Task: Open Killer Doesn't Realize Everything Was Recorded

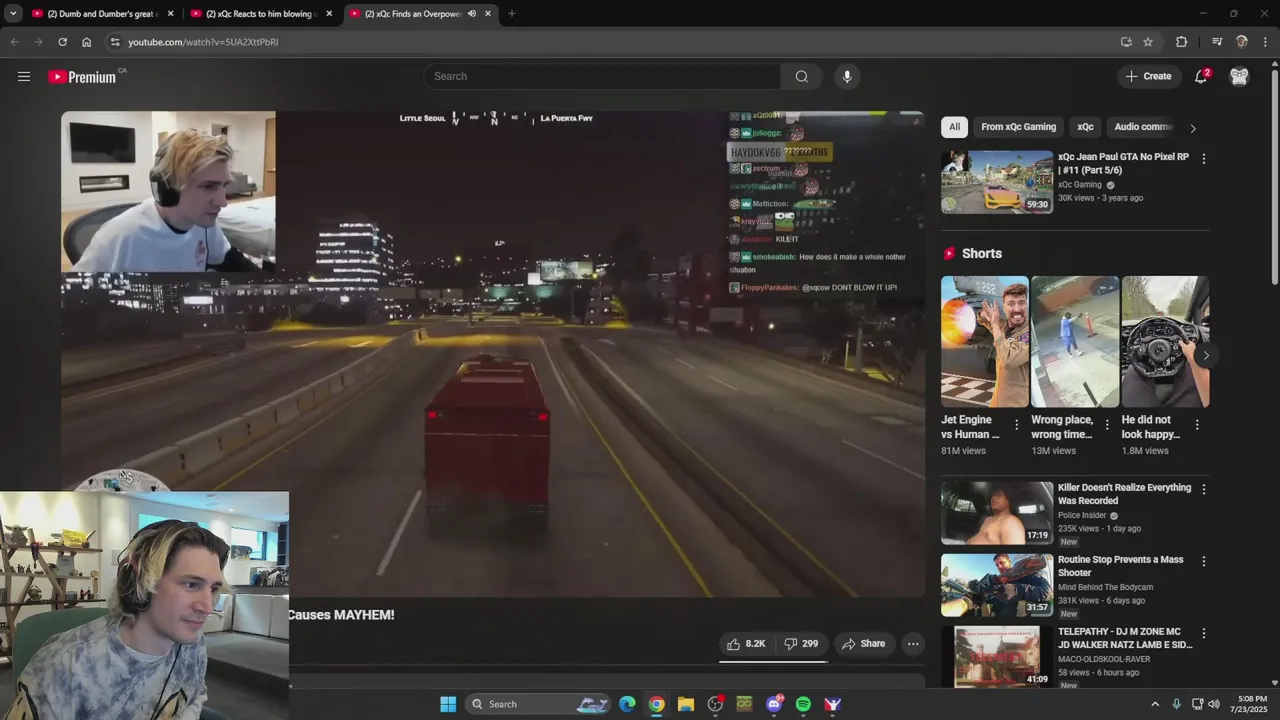Action: coord(1124,494)
